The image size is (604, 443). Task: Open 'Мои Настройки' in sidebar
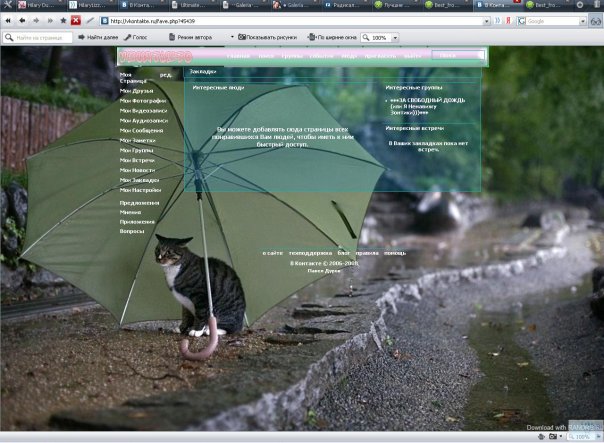coord(140,190)
